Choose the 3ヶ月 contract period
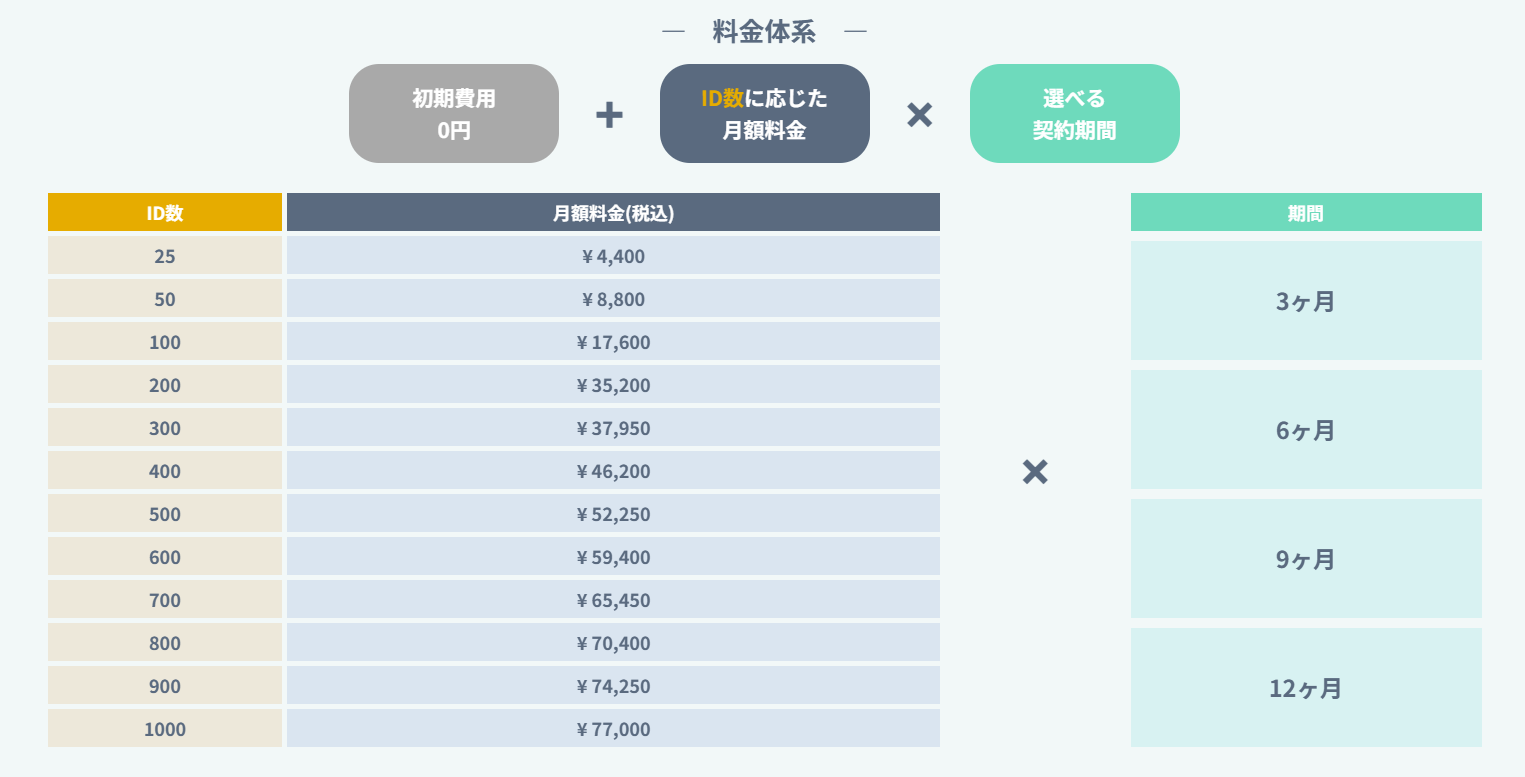Screen dimensions: 1525x777 pos(1306,301)
